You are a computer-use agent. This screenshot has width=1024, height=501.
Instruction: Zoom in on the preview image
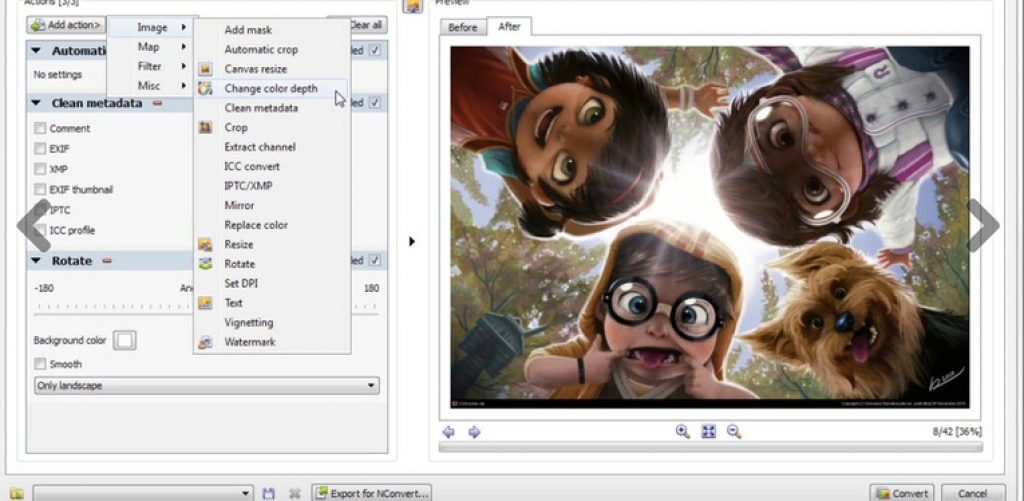pos(682,431)
